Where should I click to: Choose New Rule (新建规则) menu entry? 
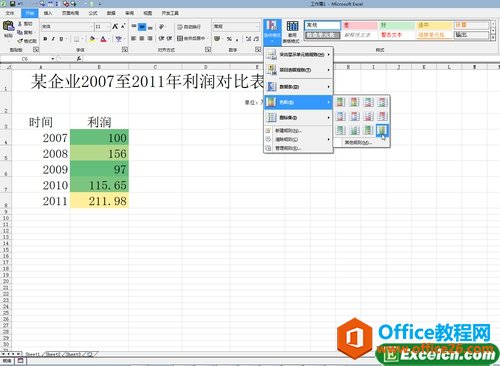(298, 131)
